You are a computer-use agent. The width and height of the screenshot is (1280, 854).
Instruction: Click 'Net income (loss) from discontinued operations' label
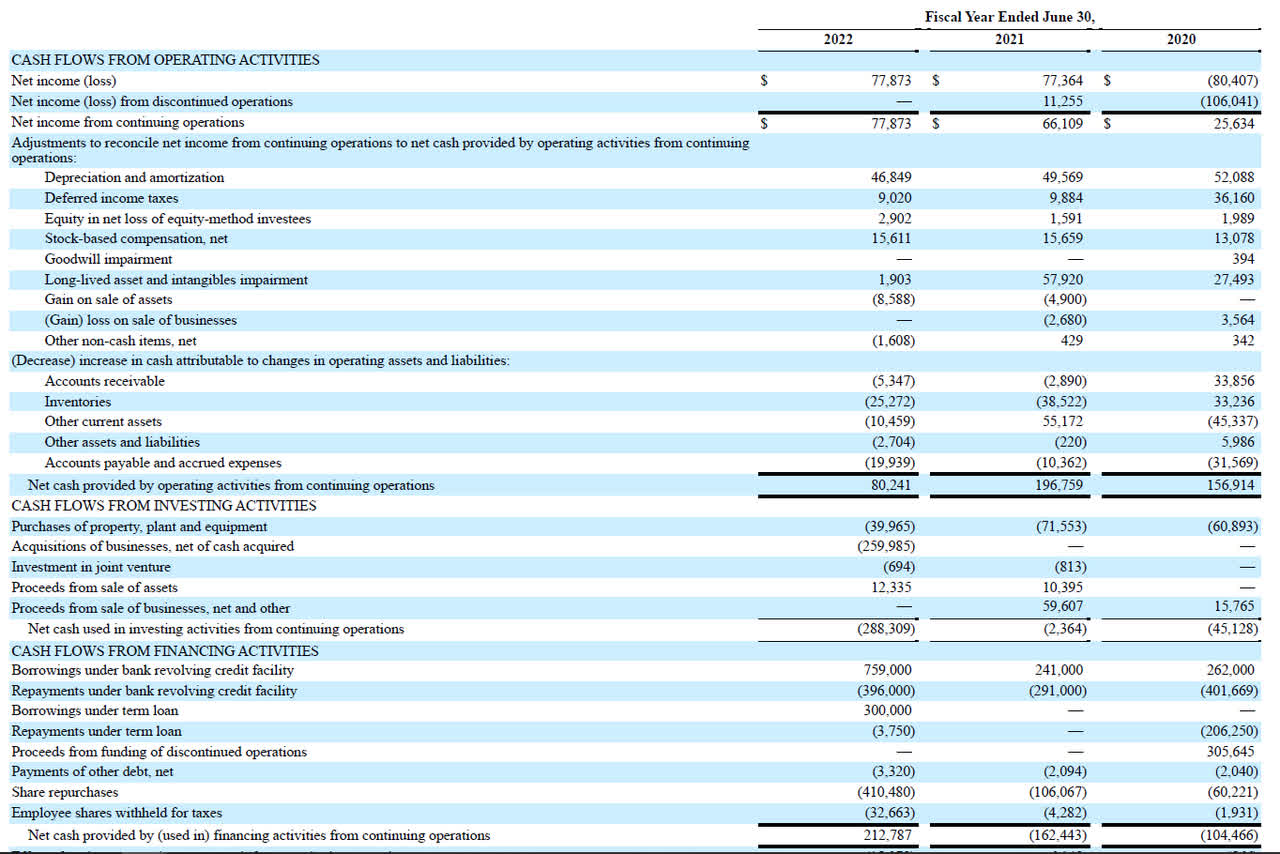click(x=152, y=101)
